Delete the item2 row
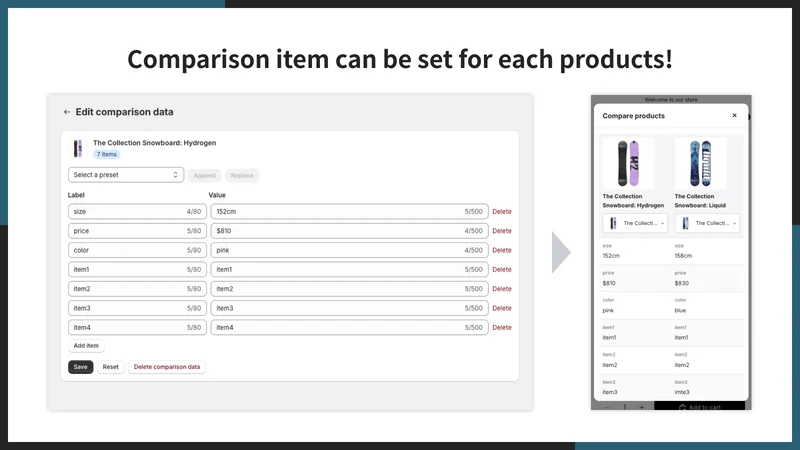Viewport: 800px width, 450px height. (502, 289)
